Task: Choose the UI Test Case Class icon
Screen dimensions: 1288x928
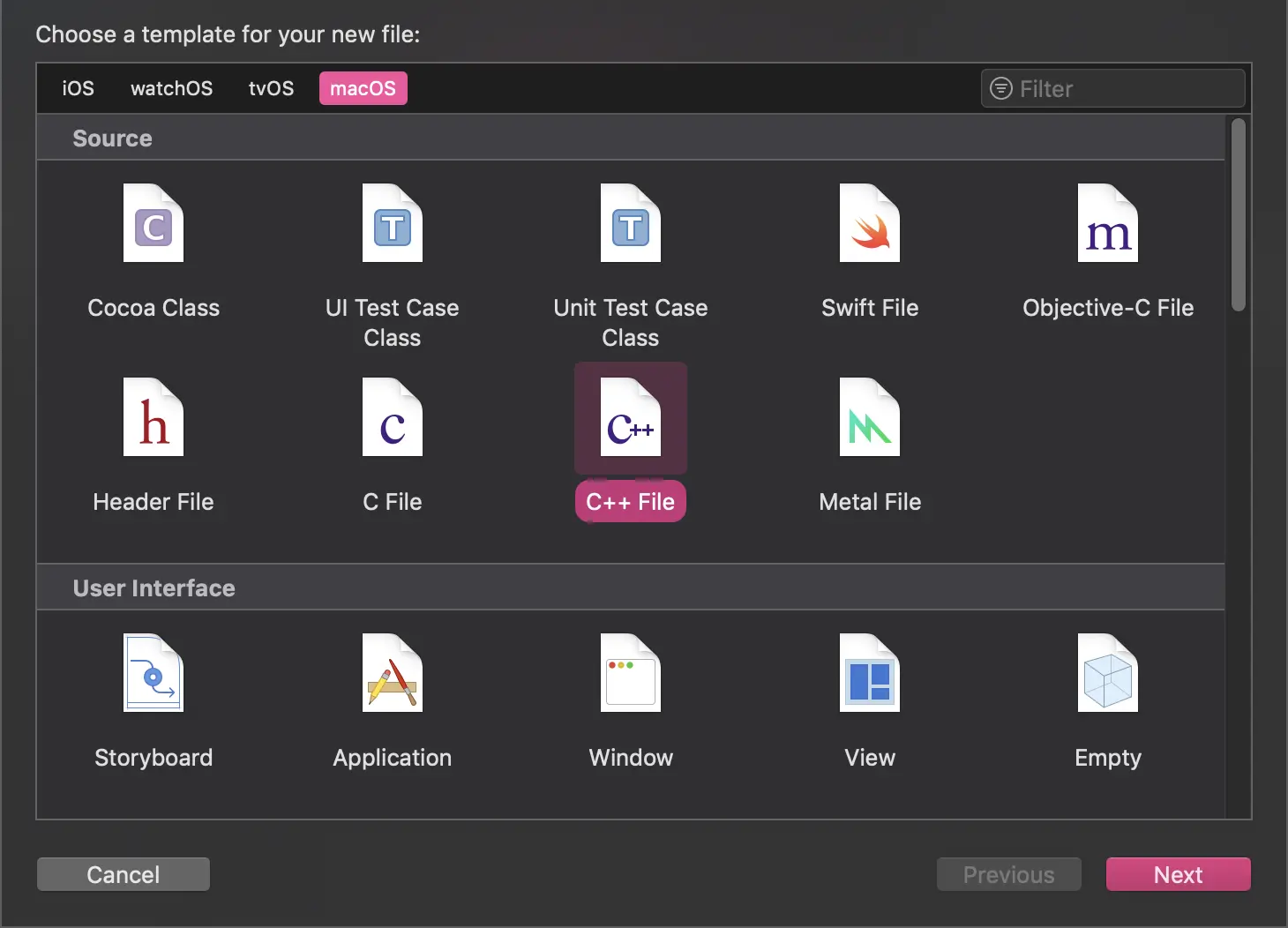Action: point(393,223)
